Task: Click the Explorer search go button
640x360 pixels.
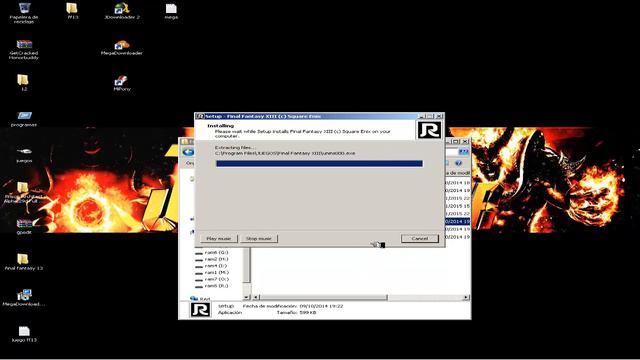Action: click(464, 152)
